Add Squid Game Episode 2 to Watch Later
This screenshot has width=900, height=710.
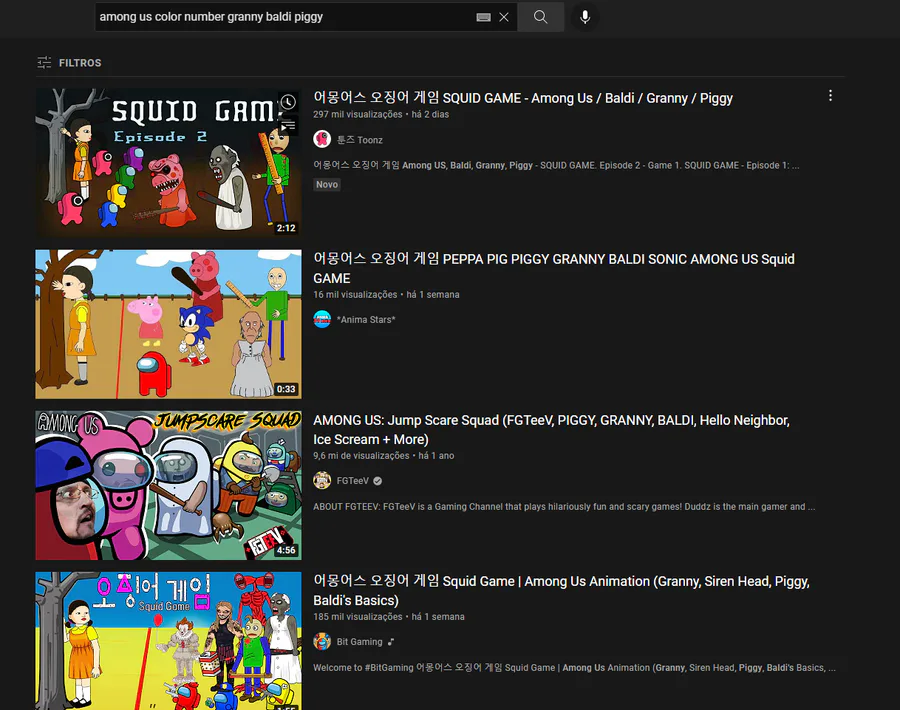click(x=288, y=102)
